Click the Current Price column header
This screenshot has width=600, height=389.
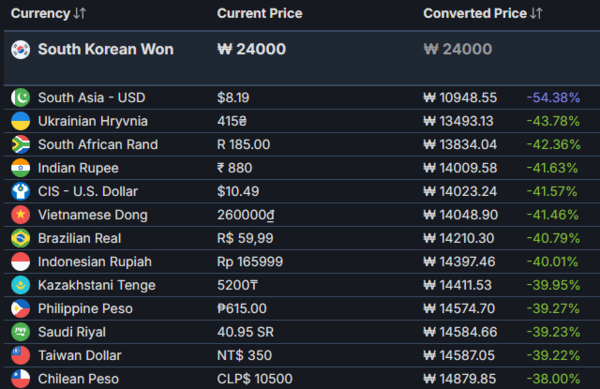(x=260, y=13)
